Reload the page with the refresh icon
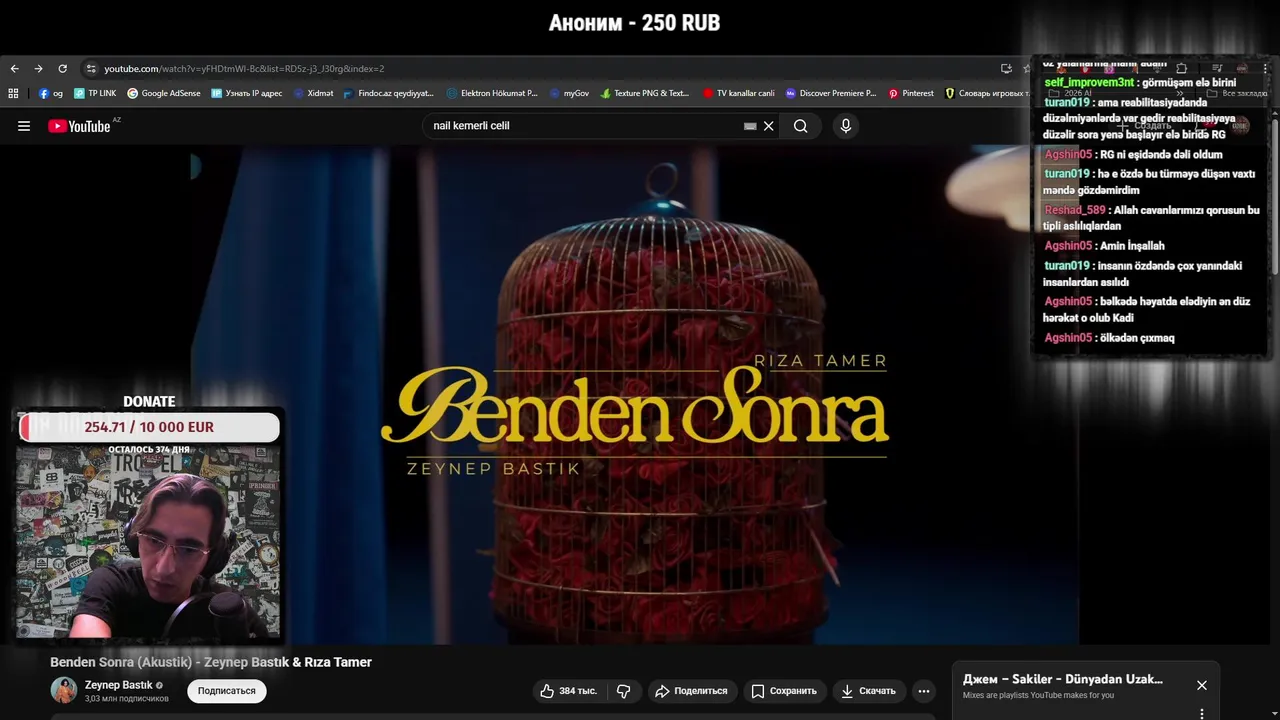Screen dimensions: 1280x720 (62, 69)
